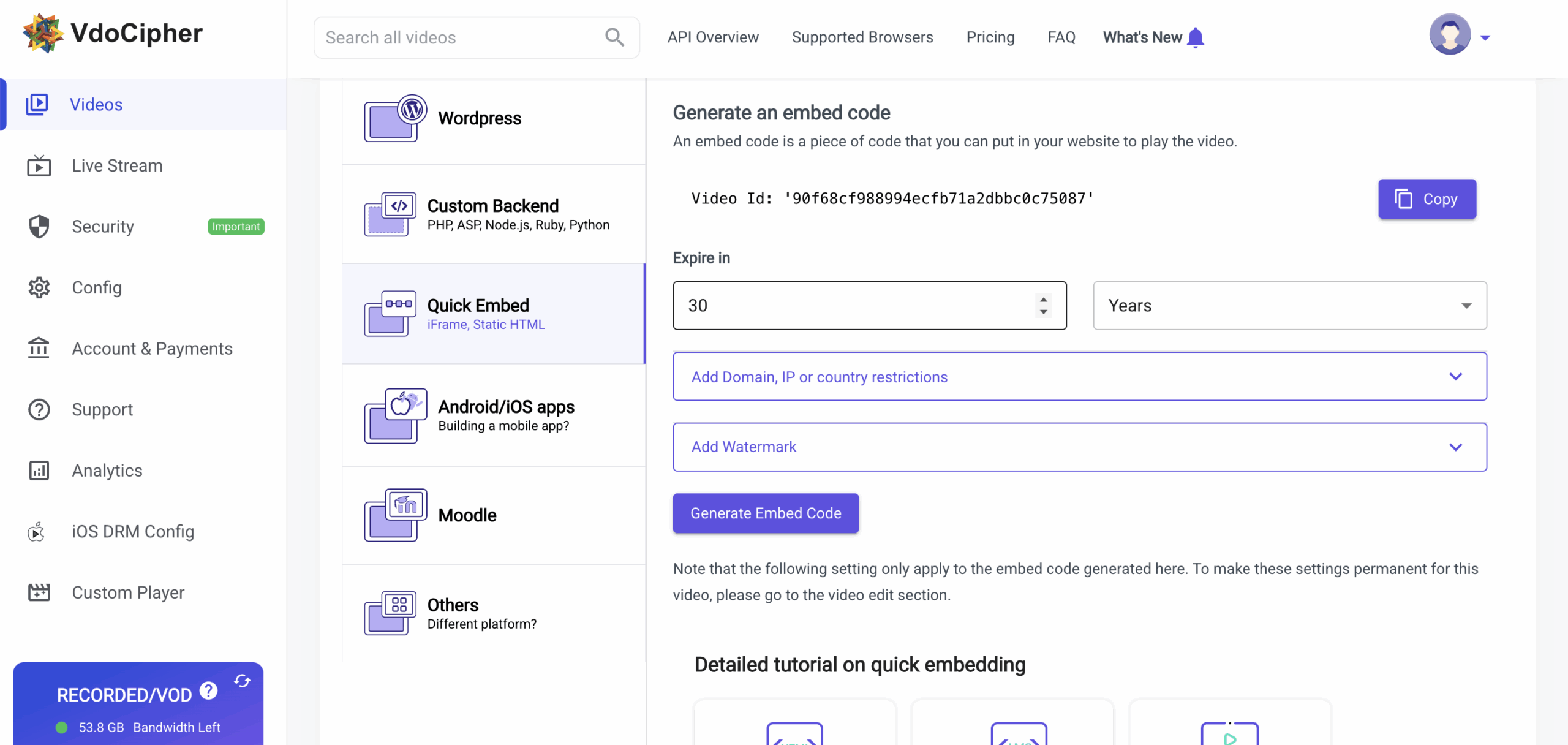Click the Custom Player clapboard icon
Screen dimensions: 1568x745
click(x=39, y=592)
